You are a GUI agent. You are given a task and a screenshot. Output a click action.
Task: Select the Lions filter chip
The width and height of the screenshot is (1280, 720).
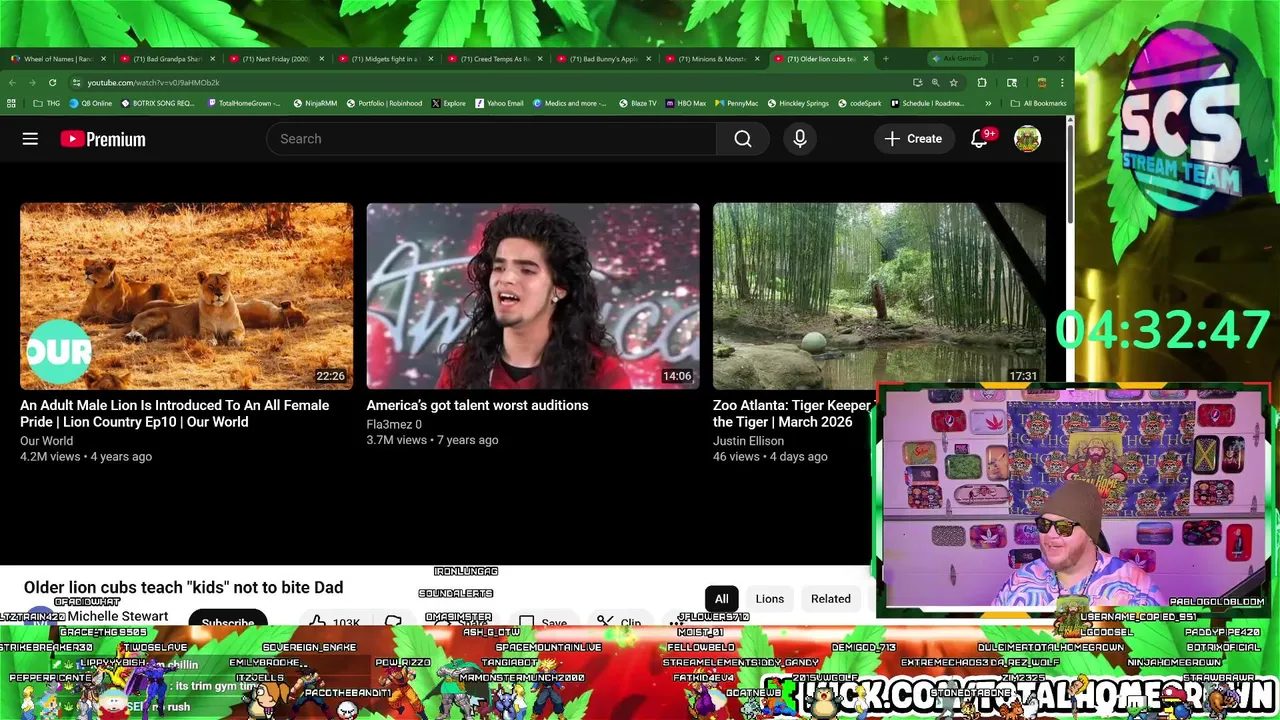point(770,599)
